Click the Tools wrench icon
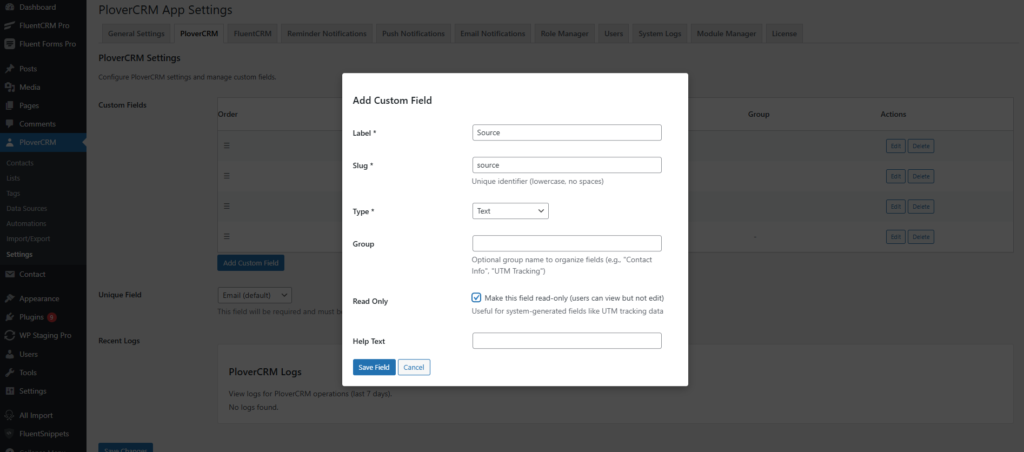The width and height of the screenshot is (1024, 452). pos(10,372)
